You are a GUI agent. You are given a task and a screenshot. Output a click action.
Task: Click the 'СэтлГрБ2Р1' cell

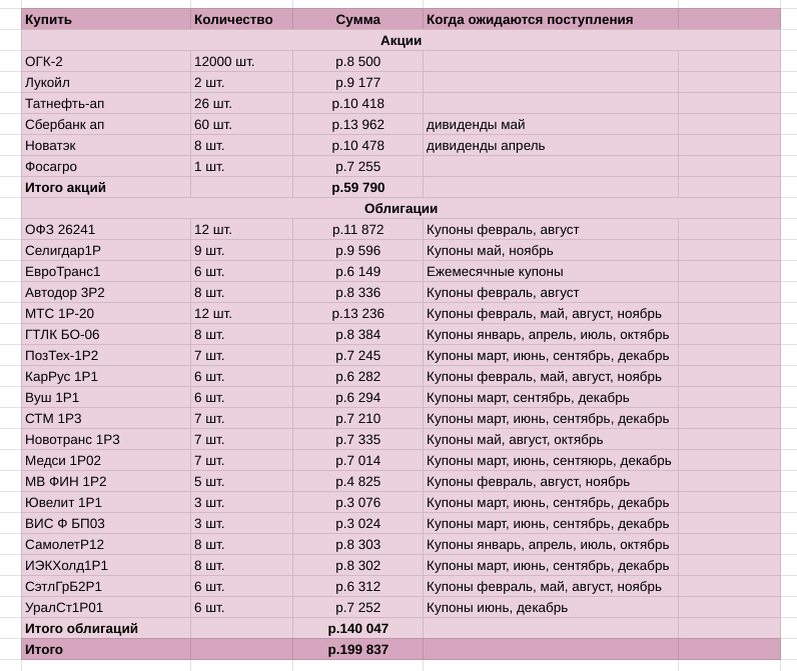point(106,587)
